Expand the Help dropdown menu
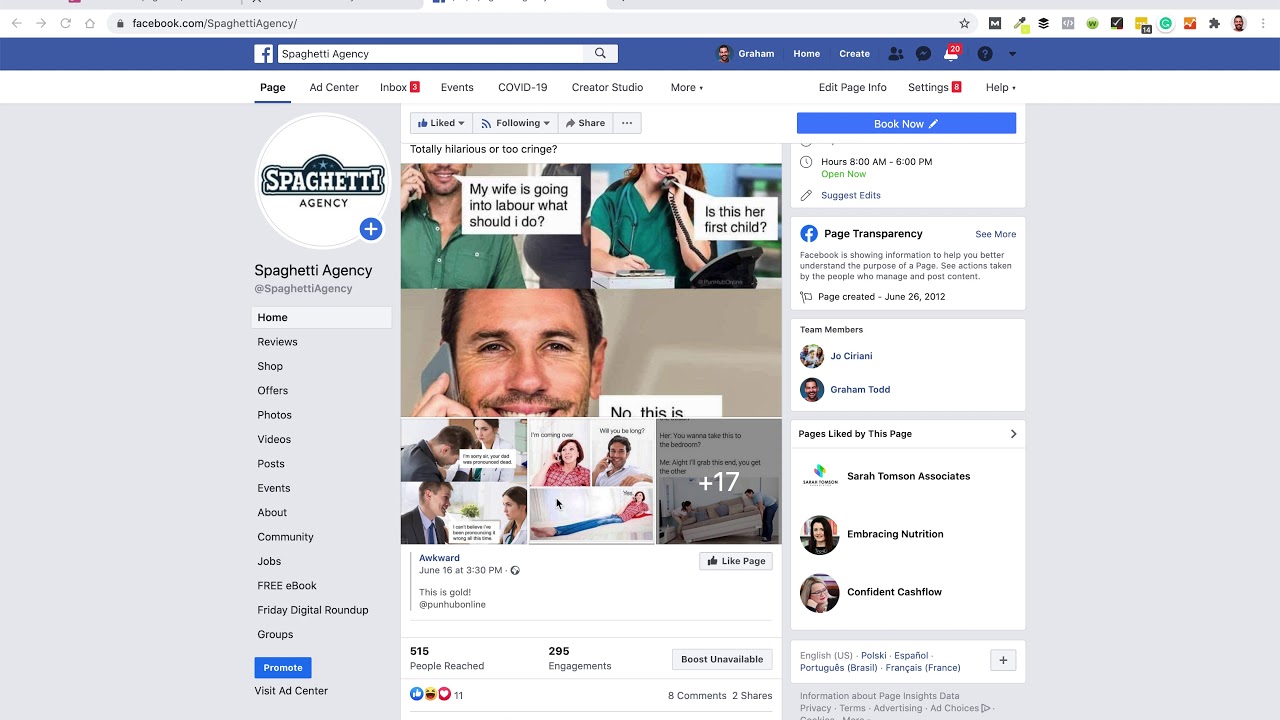This screenshot has height=720, width=1280. tap(1001, 87)
